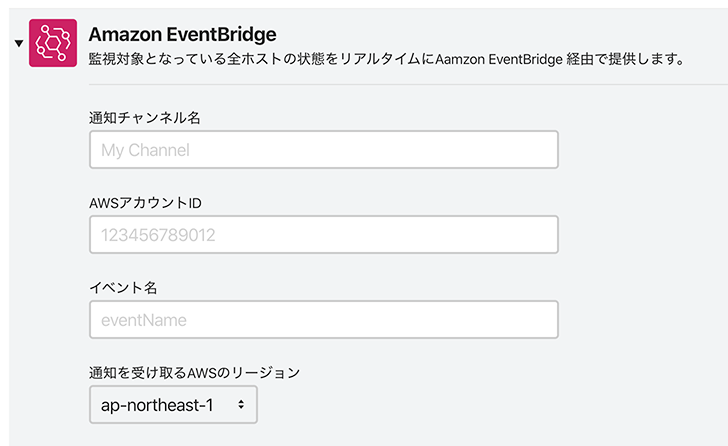
Task: Click the EventBridge description sentence
Action: [387, 59]
